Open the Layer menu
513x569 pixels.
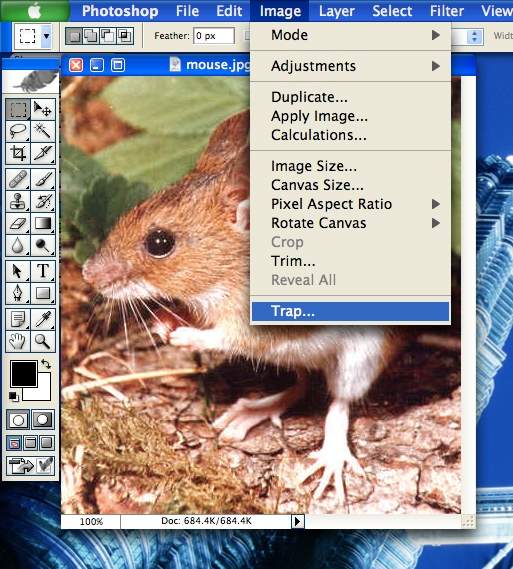pos(337,11)
